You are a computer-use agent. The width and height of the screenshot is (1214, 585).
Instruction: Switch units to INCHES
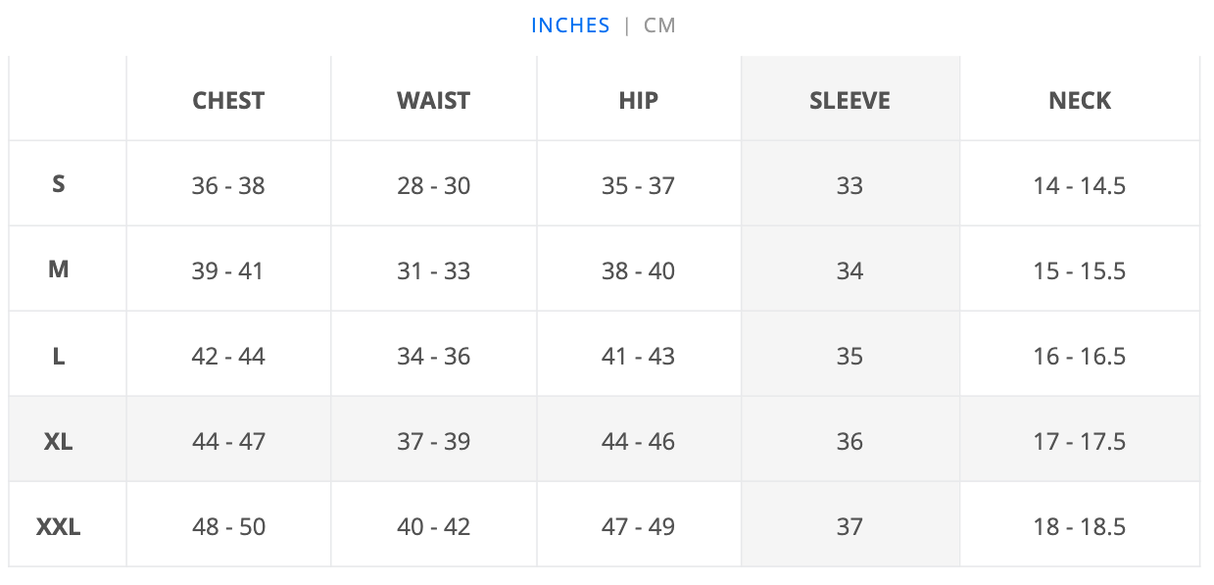(x=570, y=26)
